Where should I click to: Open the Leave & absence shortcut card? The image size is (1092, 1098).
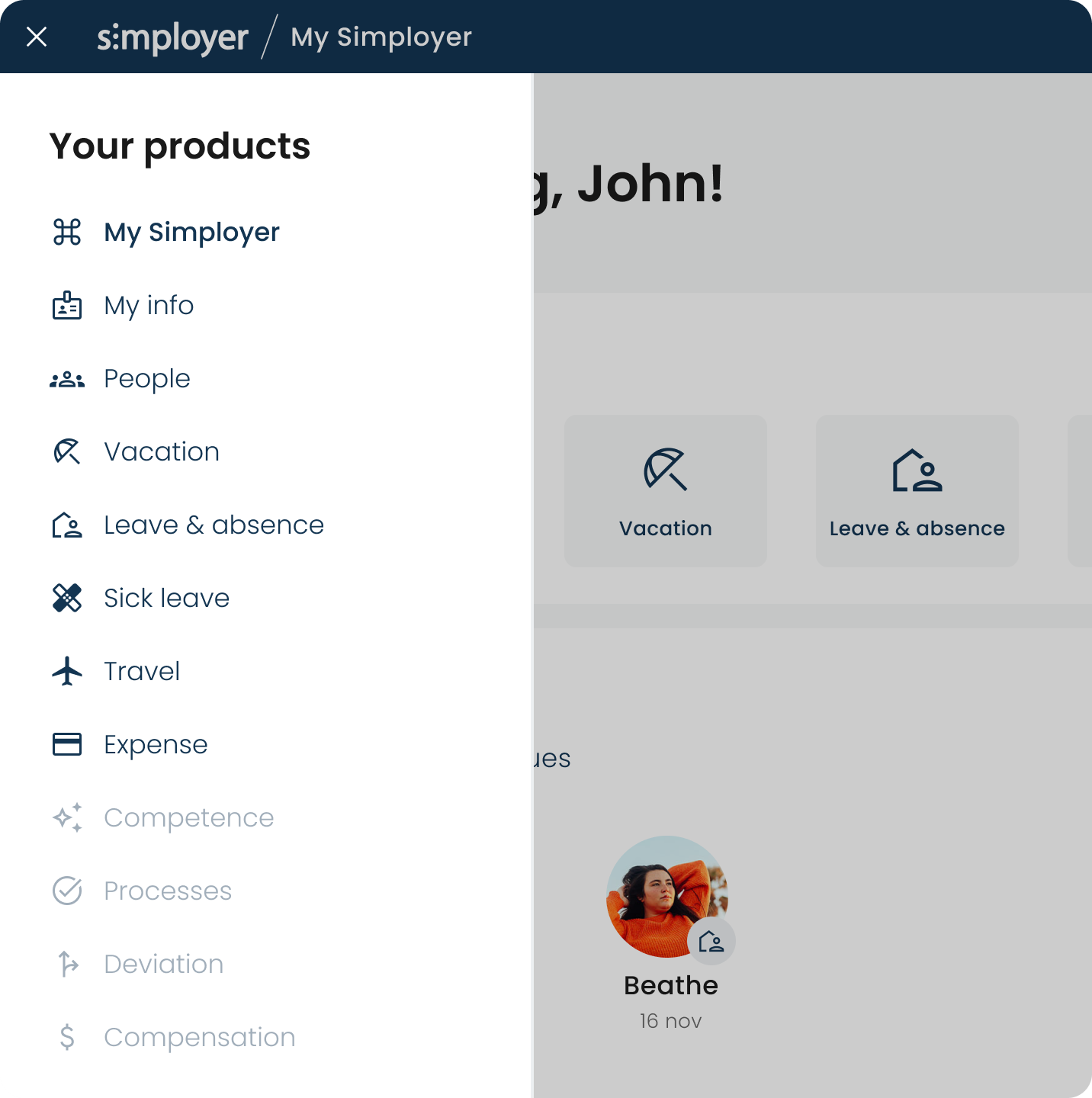[917, 490]
